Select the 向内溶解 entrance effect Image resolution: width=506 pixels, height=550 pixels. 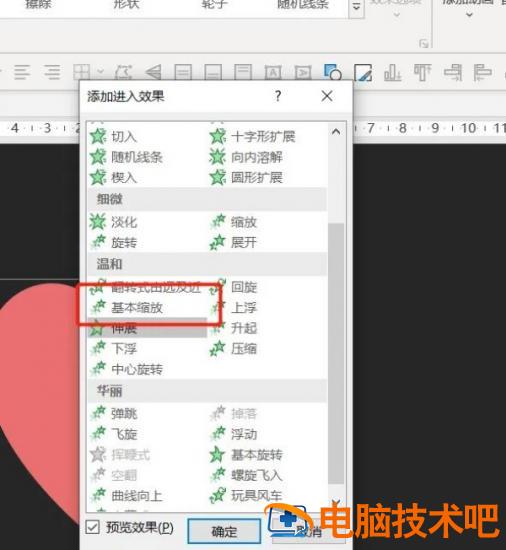246,157
